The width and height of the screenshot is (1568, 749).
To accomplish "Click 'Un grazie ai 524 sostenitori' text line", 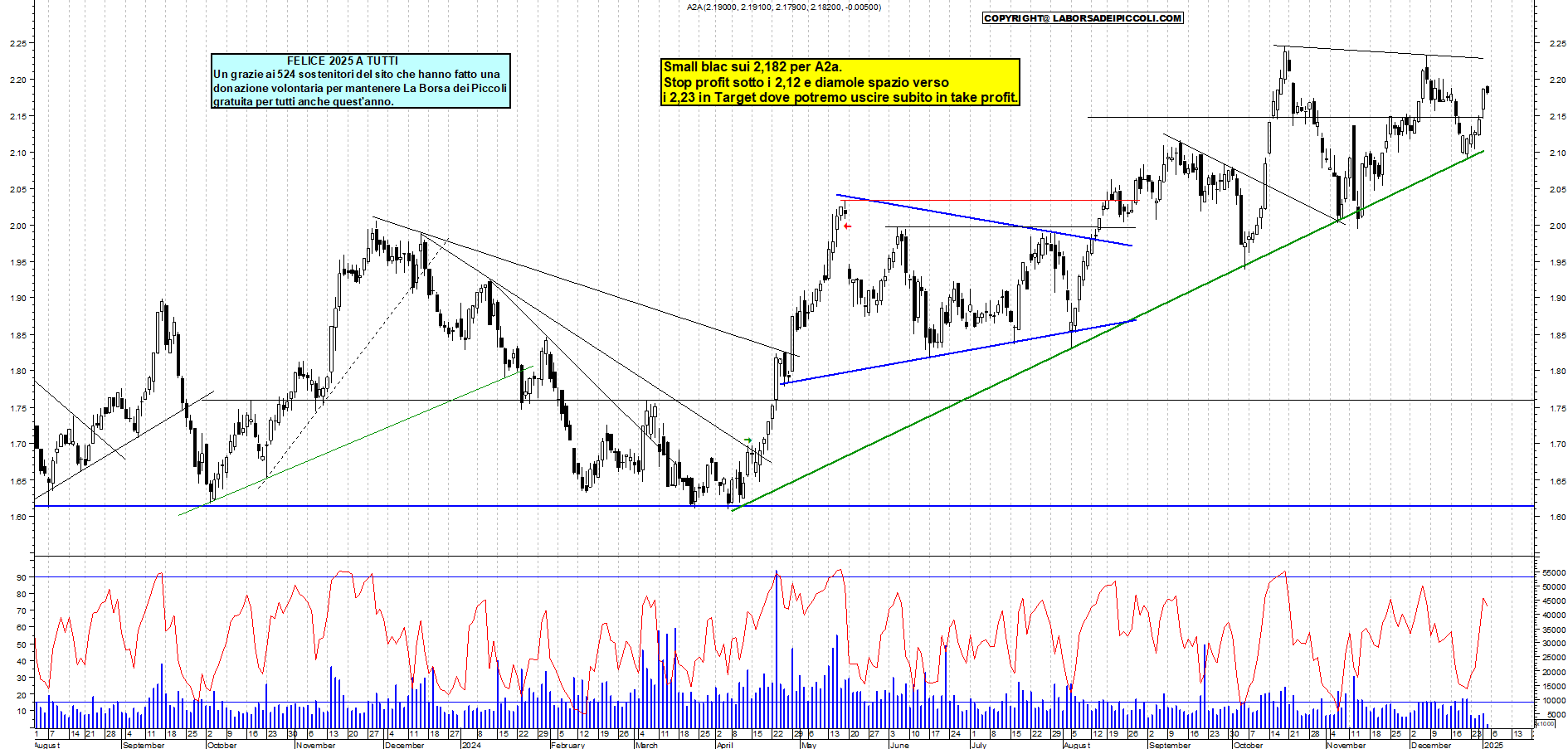I will [x=357, y=74].
